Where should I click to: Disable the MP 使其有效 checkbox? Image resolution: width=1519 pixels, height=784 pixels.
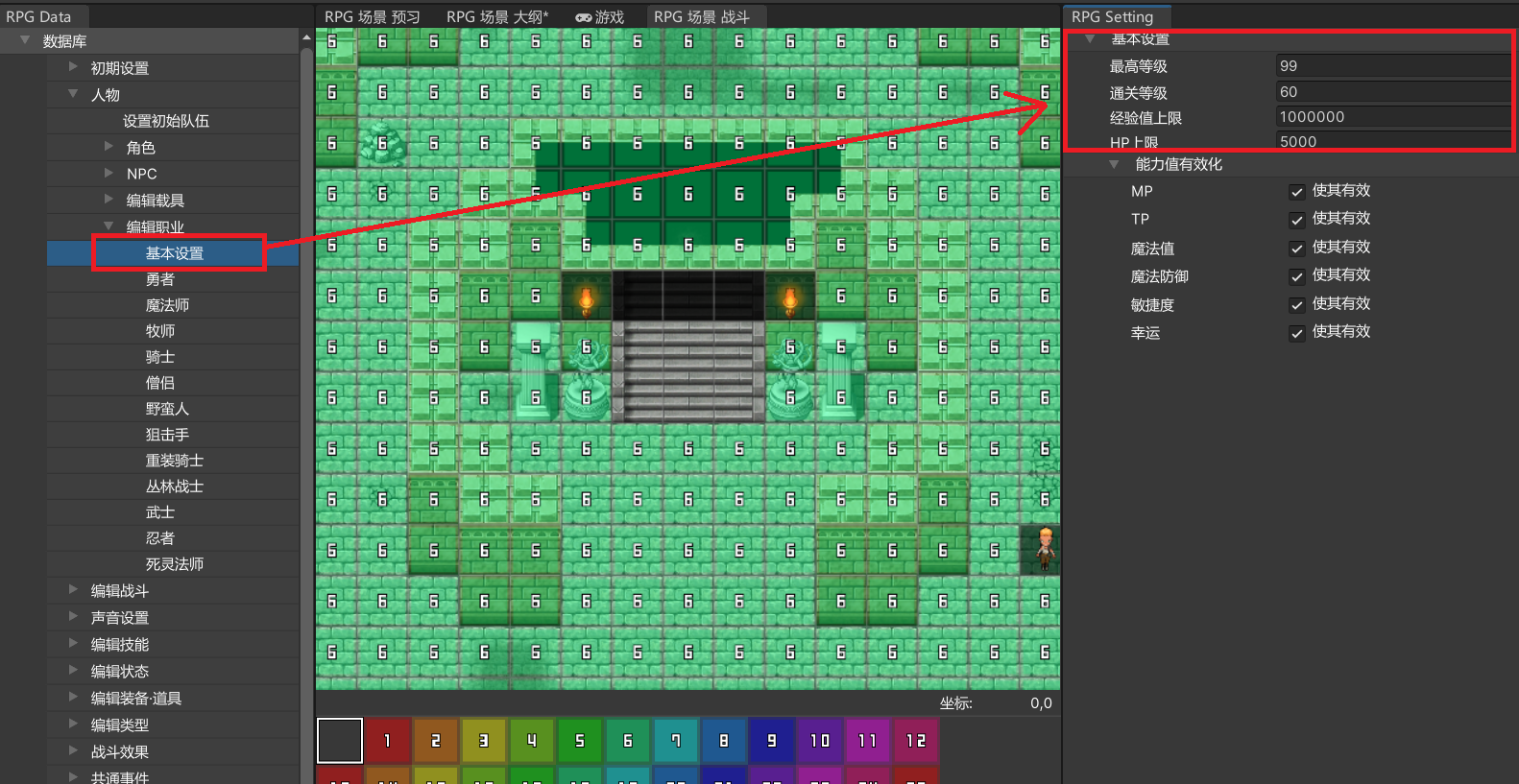point(1296,192)
